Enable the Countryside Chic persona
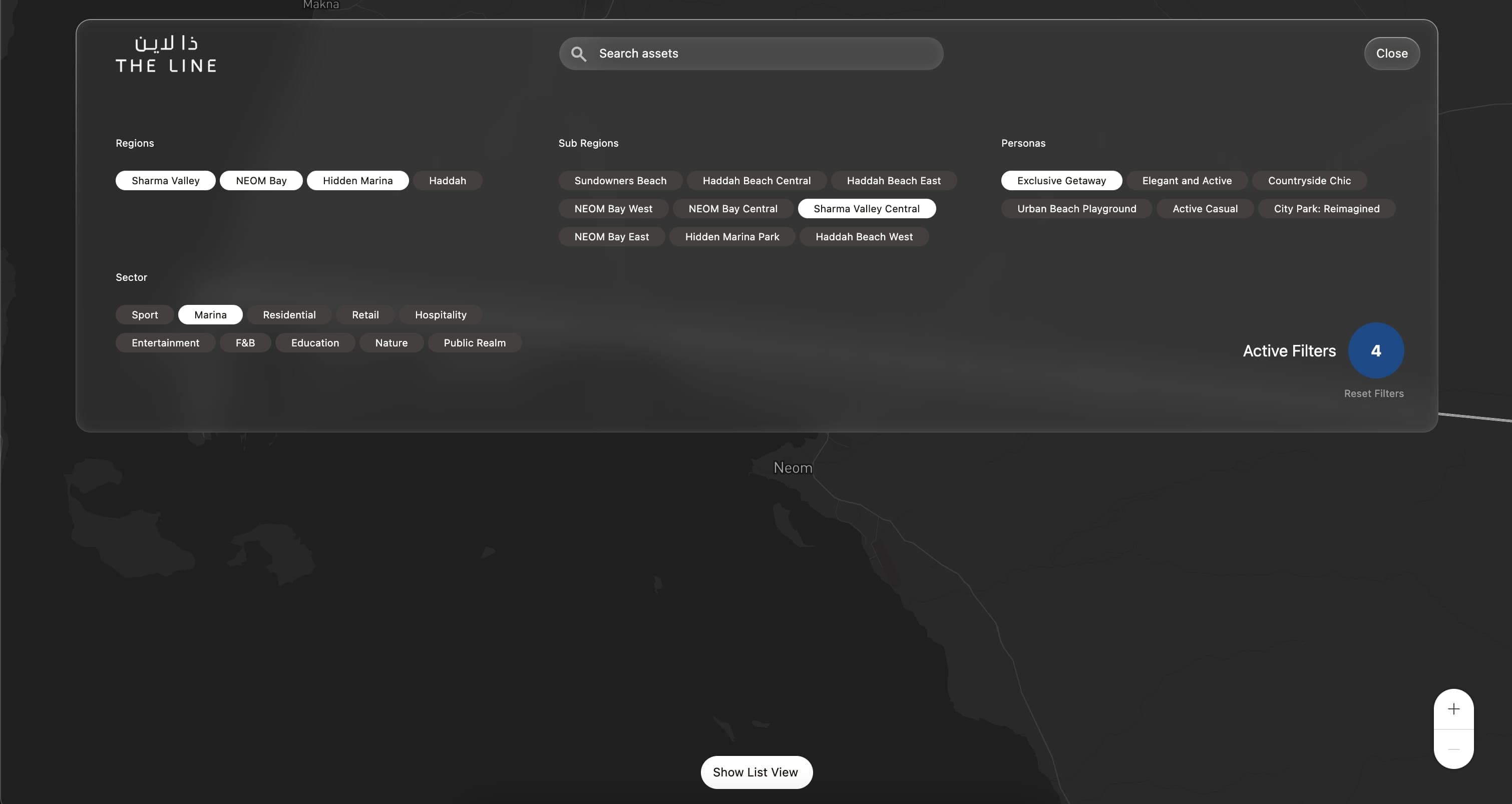Screen dimensions: 1512x804 click(x=1310, y=180)
